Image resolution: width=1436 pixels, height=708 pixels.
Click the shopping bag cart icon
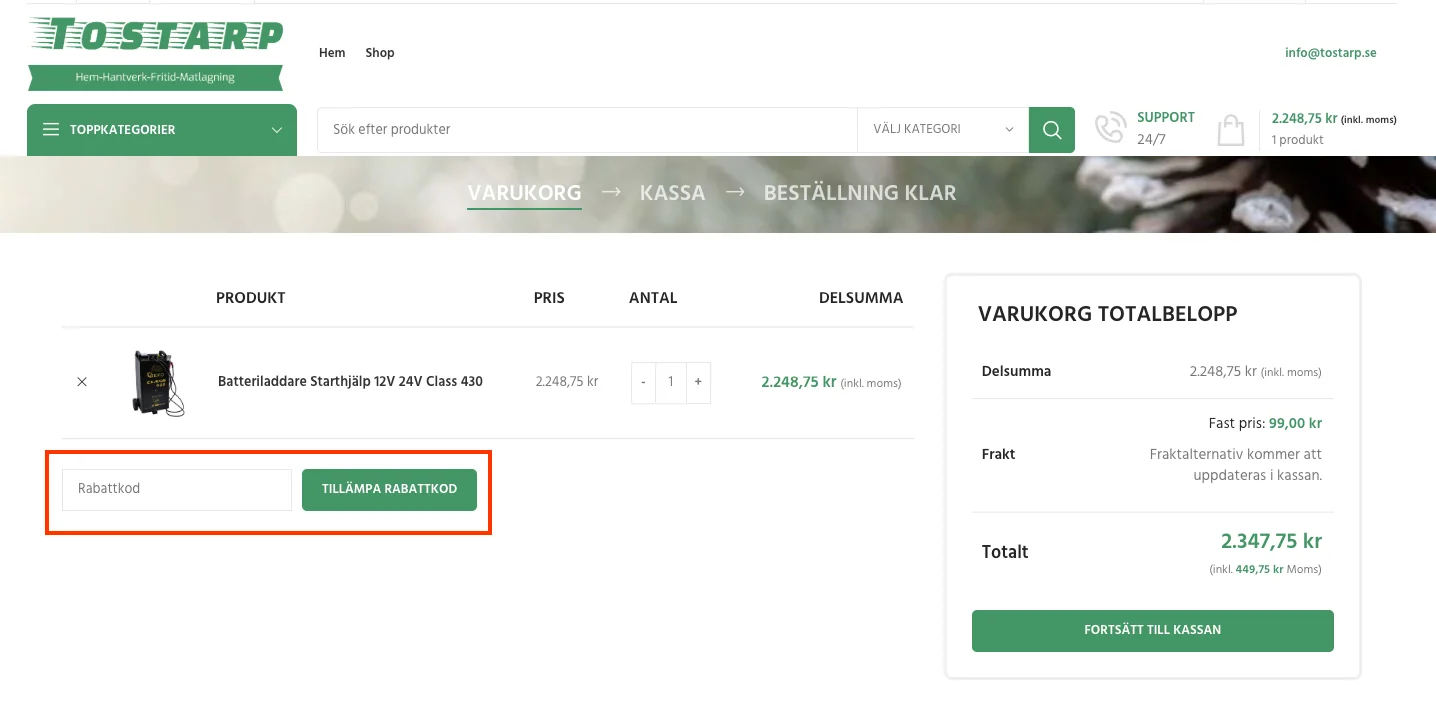[x=1230, y=128]
